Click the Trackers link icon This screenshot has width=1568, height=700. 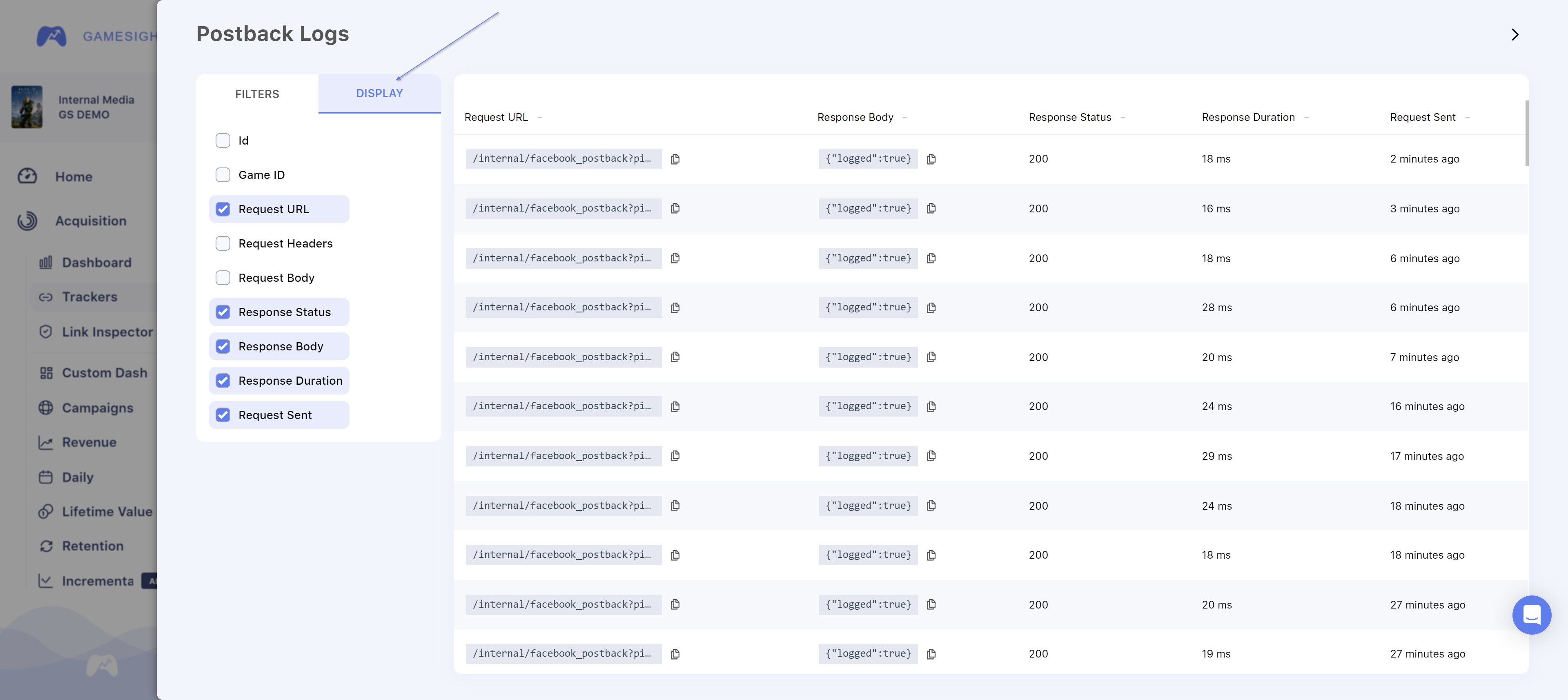coord(46,297)
